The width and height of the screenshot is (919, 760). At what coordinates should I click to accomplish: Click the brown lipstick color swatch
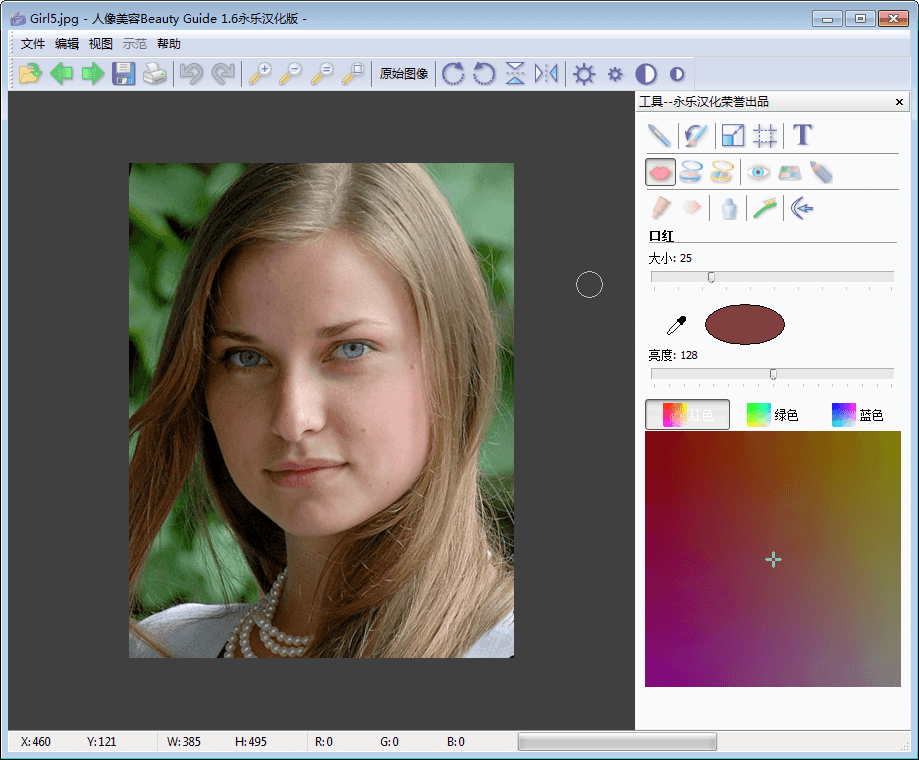pos(744,324)
